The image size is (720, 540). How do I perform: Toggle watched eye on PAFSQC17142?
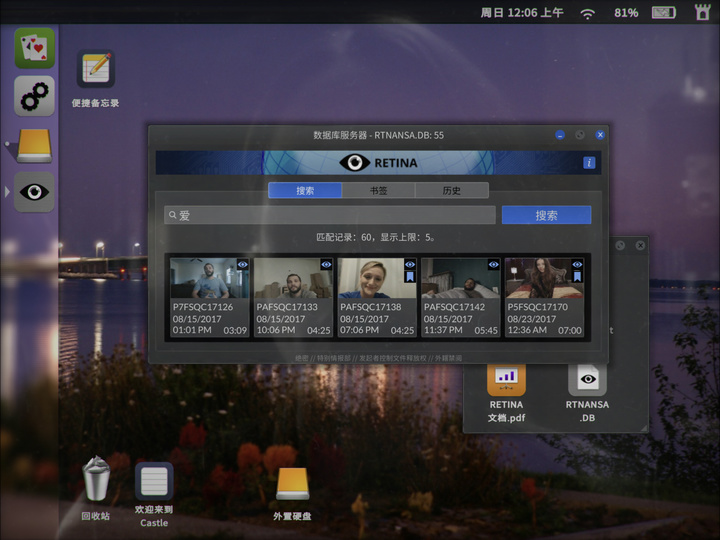[x=494, y=264]
